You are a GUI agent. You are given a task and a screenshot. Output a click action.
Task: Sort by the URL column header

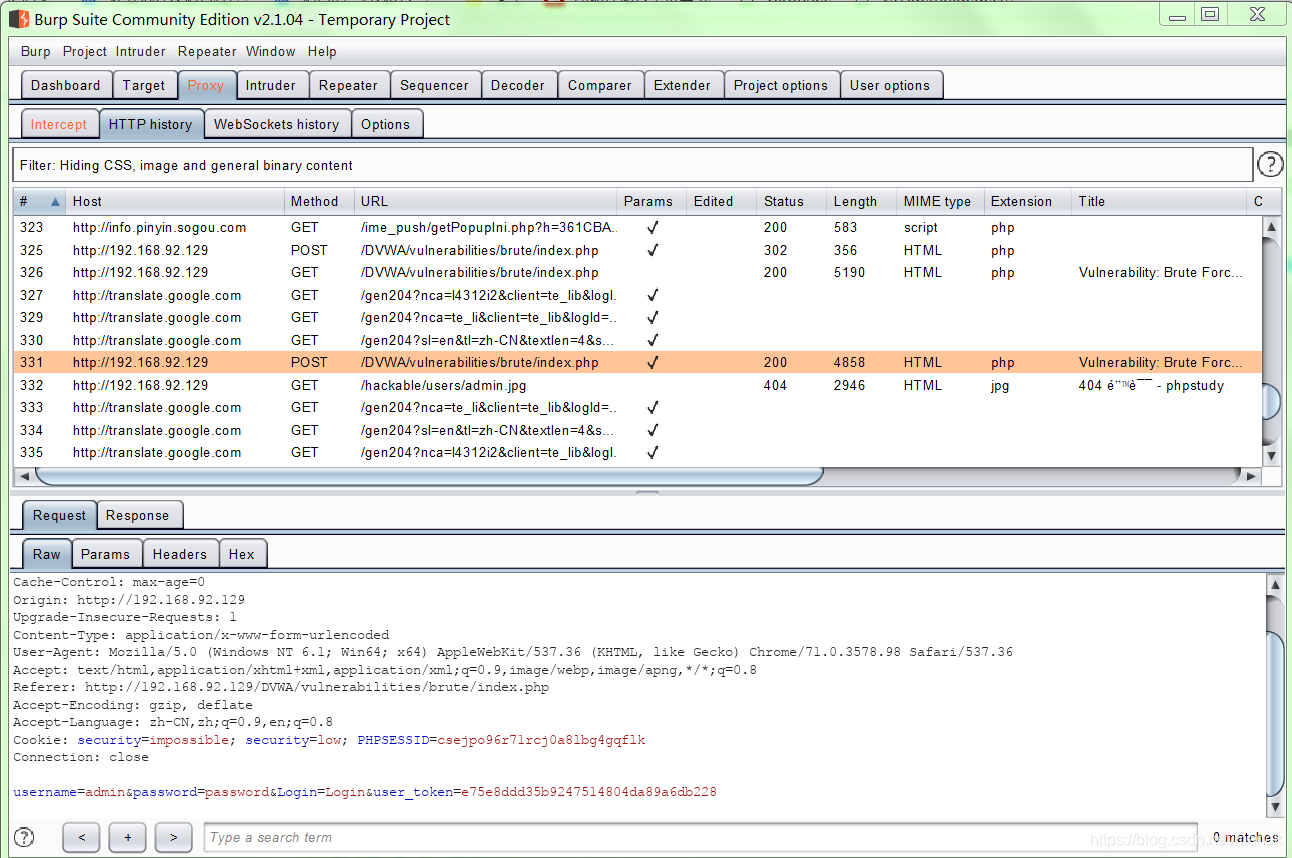[485, 201]
